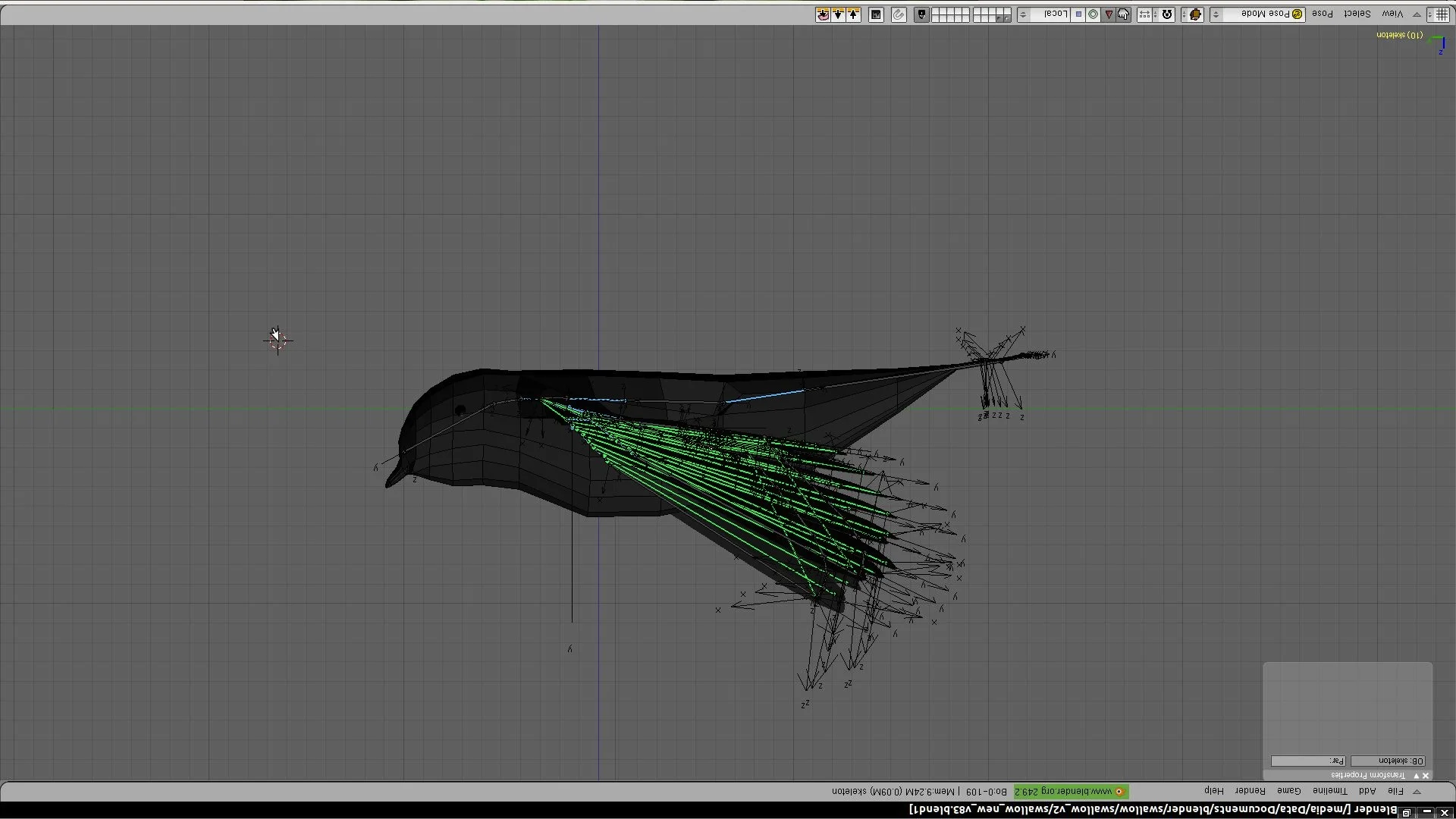Image resolution: width=1456 pixels, height=819 pixels.
Task: Click the www.blender.org 249.2 link
Action: click(x=1071, y=792)
